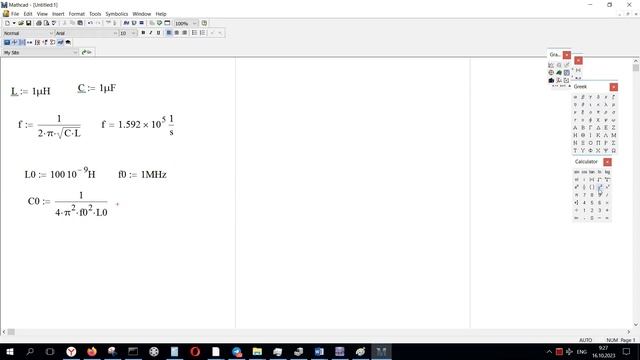Open the Calculus toolbar palette
This screenshot has height=360, width=640.
coord(37,42)
